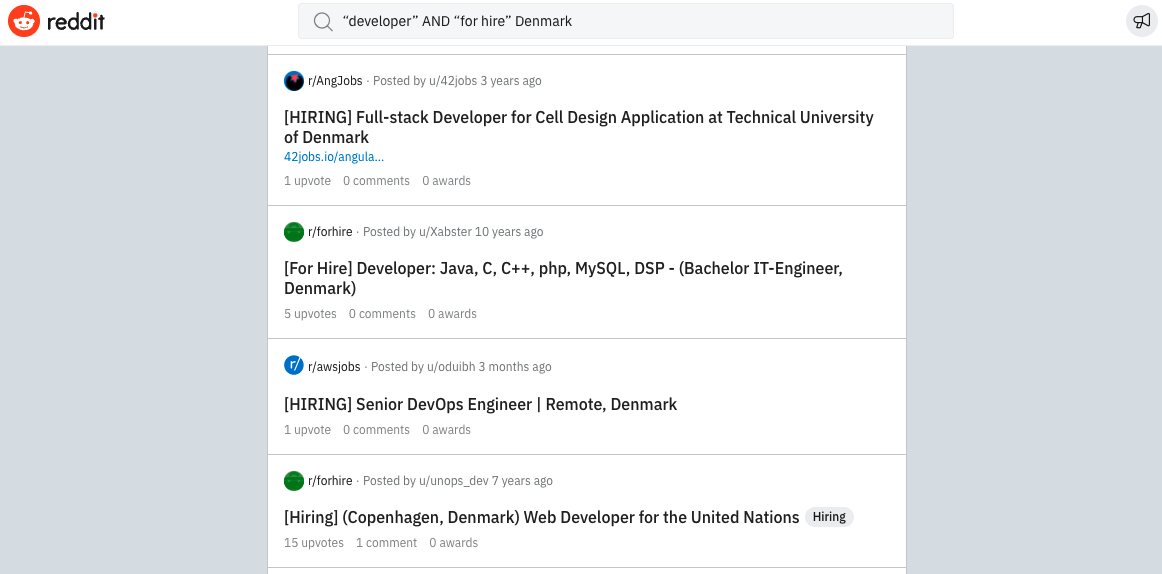Click the Hiring flair tag
The image size is (1162, 574).
pyautogui.click(x=829, y=517)
